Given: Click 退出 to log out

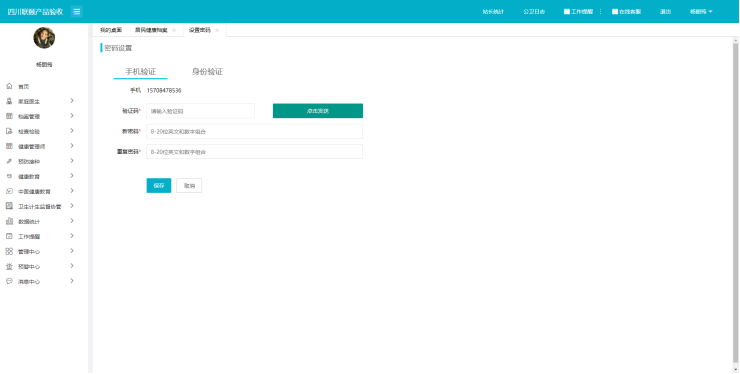Looking at the screenshot, I should [665, 12].
